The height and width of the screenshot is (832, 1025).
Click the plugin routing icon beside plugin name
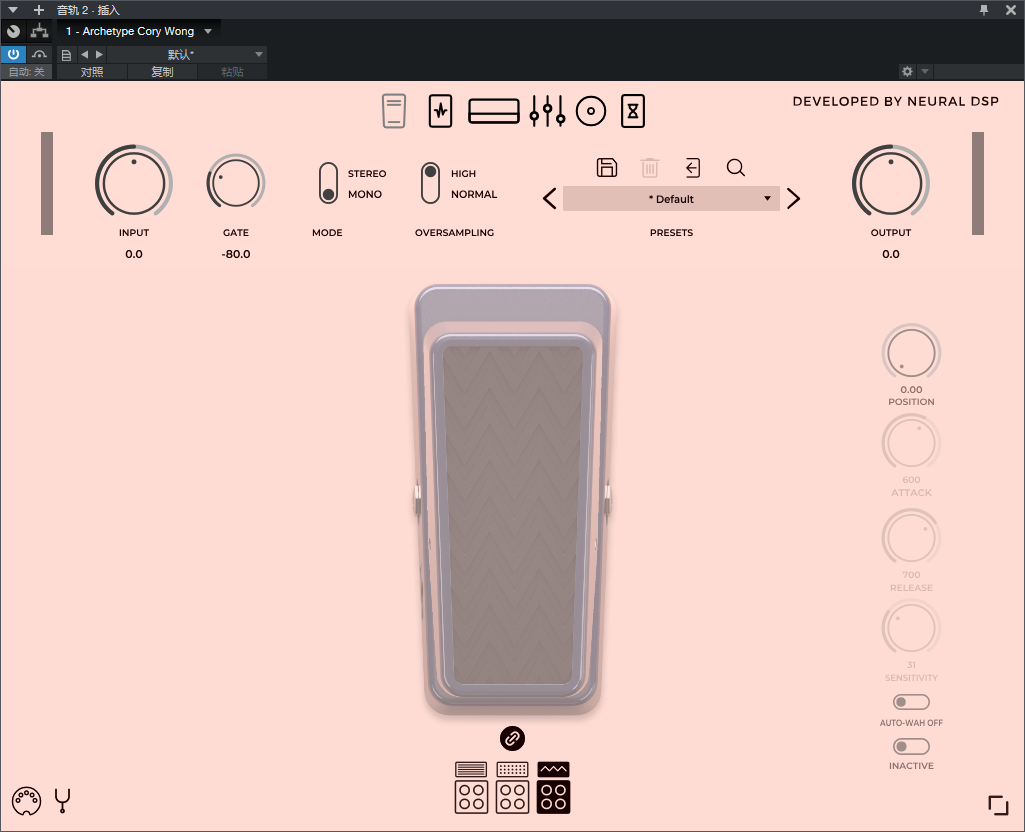coord(39,31)
